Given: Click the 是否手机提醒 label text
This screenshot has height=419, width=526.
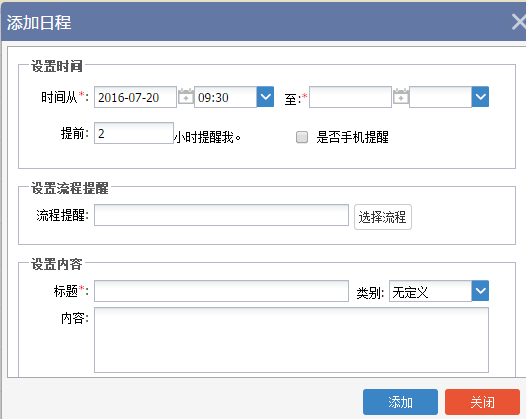Looking at the screenshot, I should tap(352, 137).
